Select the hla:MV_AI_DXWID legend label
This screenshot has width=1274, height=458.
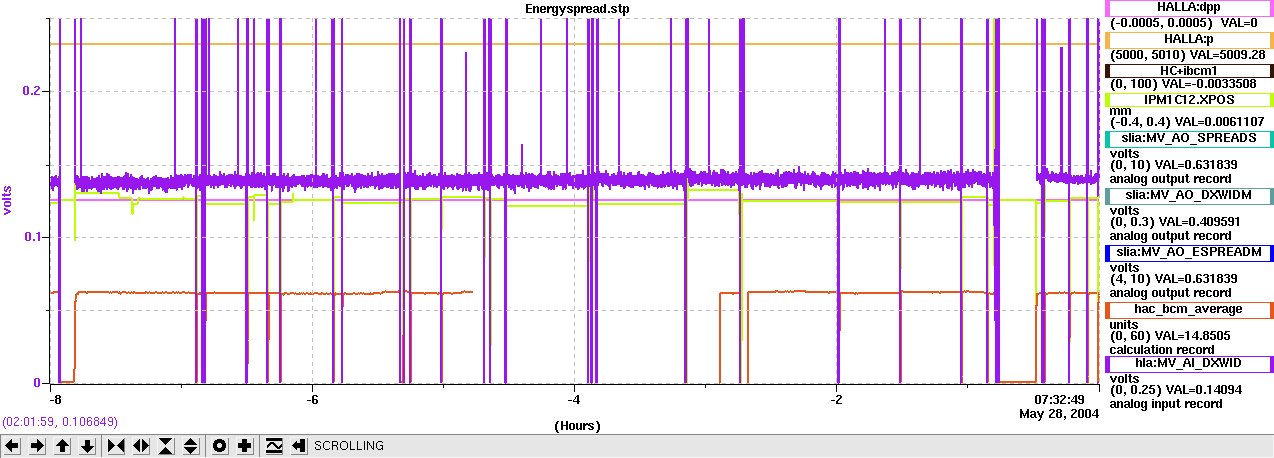[1188, 364]
